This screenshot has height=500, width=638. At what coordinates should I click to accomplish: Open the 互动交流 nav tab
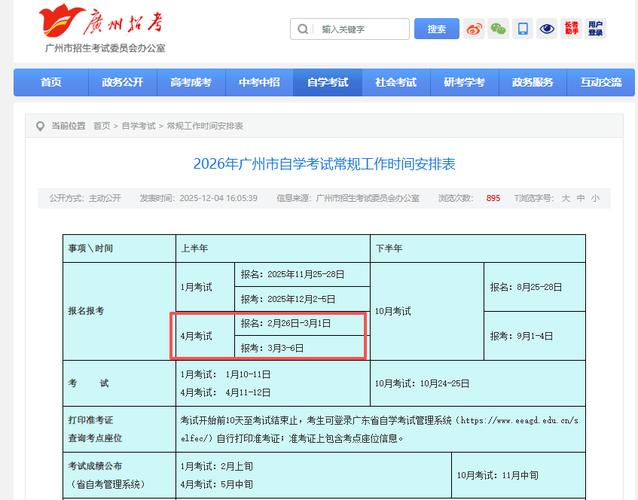click(601, 82)
